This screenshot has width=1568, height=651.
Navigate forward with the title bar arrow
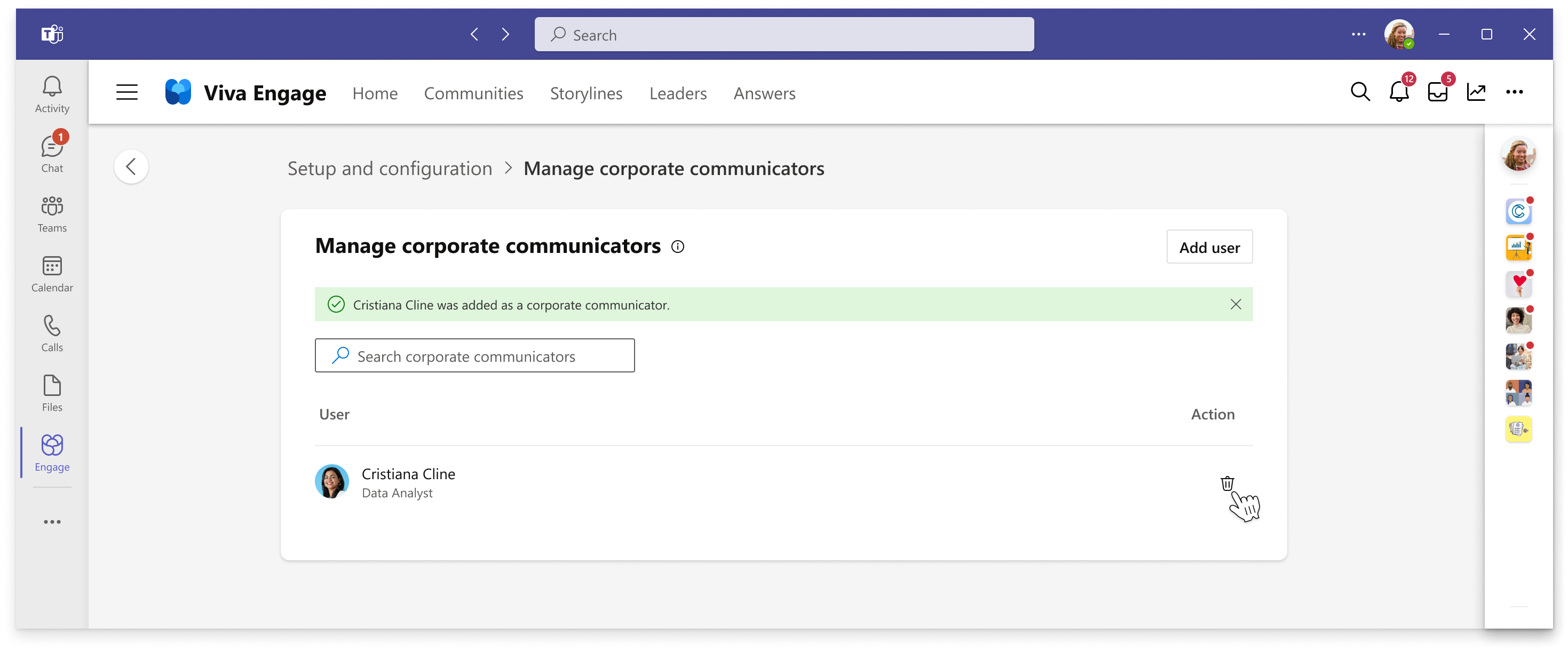pos(505,34)
